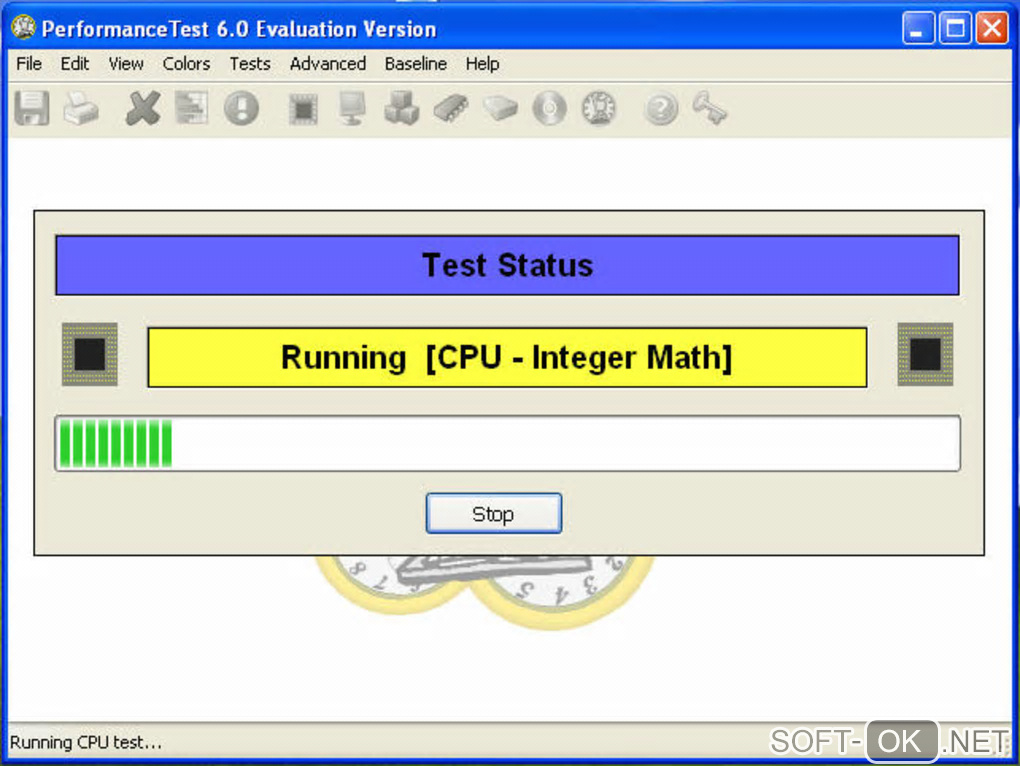The height and width of the screenshot is (766, 1020).
Task: Open the View menu
Action: [126, 64]
